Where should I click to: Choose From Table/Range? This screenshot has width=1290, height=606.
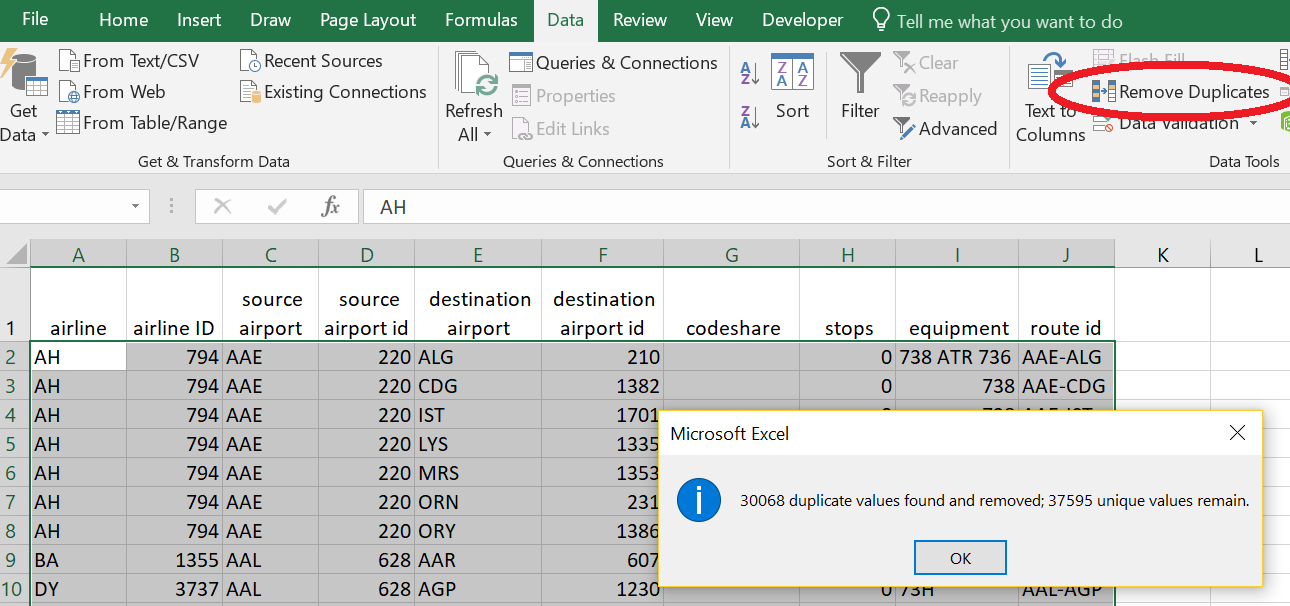[x=142, y=123]
